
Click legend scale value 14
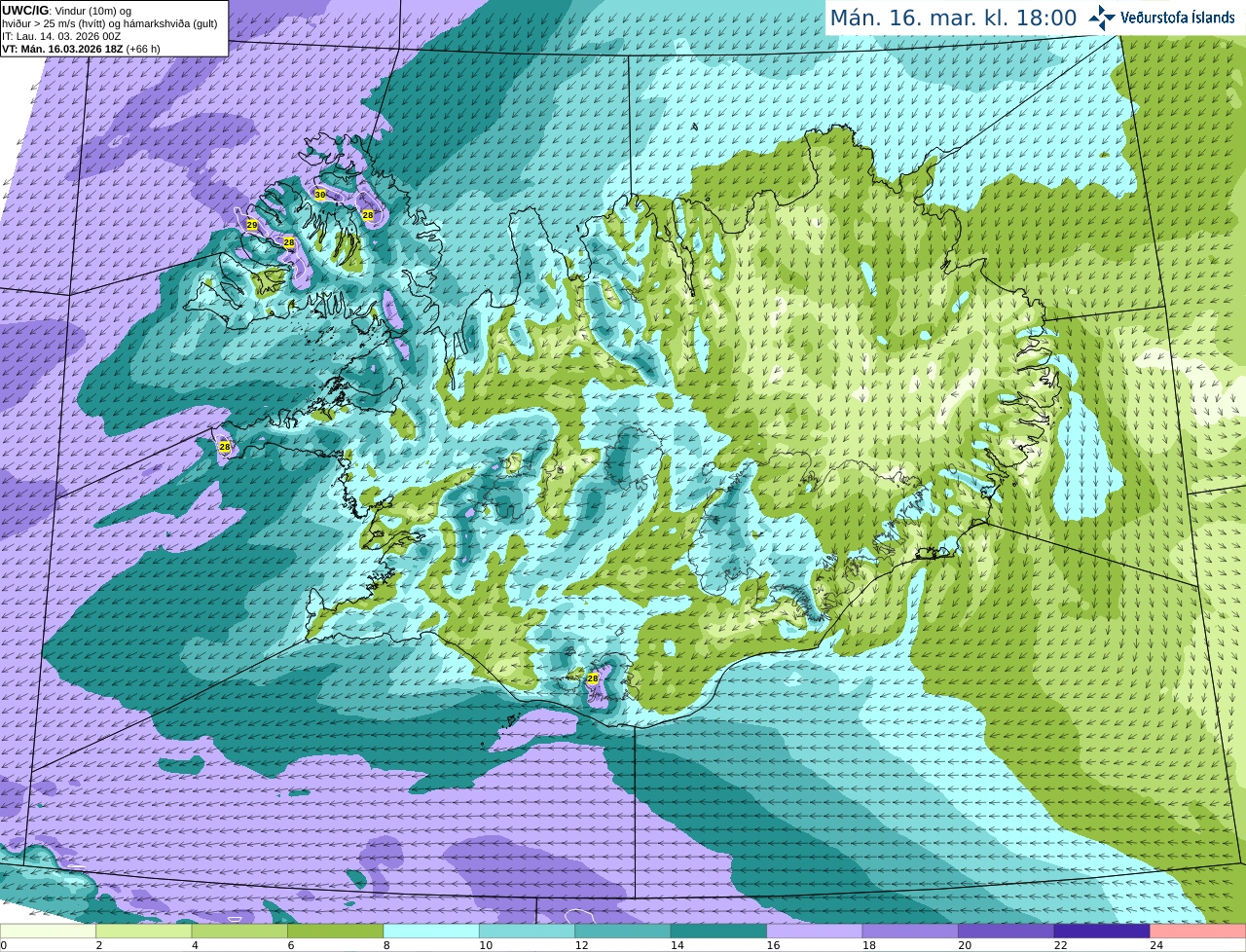point(678,945)
